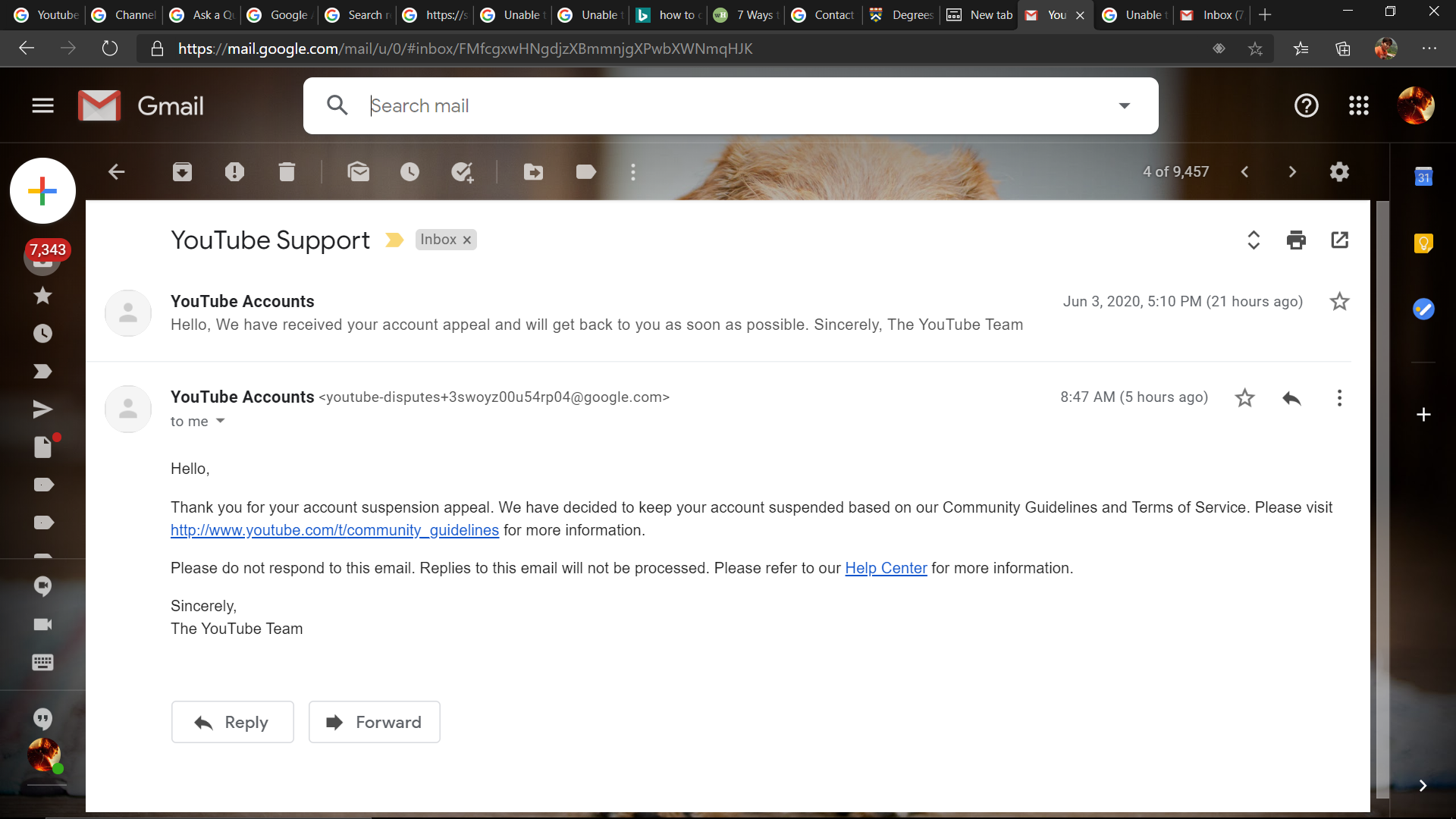The width and height of the screenshot is (1456, 819).
Task: Toggle the importance marker next to subject
Action: coord(394,240)
